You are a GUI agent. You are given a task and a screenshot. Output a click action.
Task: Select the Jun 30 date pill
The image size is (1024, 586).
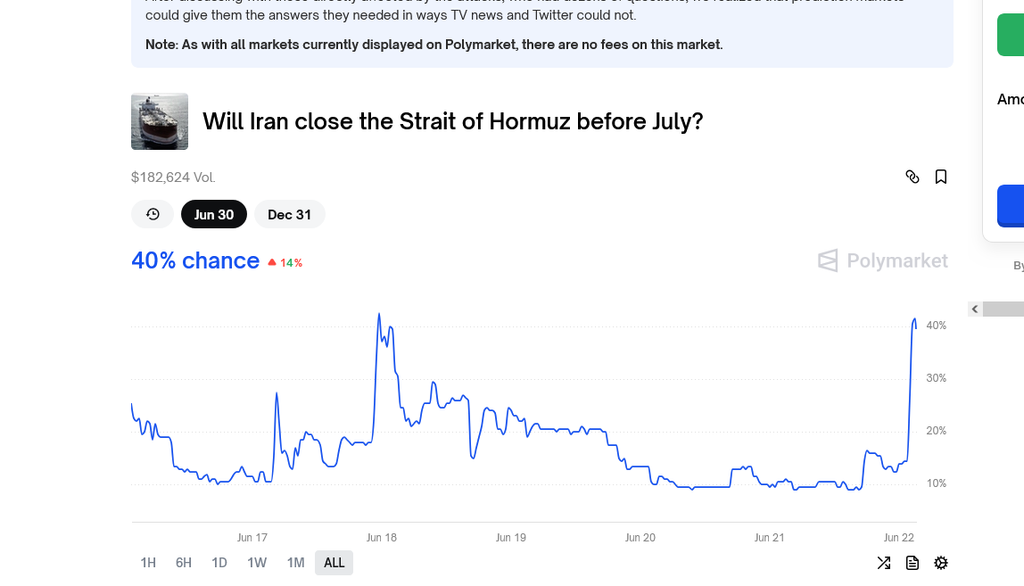click(x=214, y=214)
